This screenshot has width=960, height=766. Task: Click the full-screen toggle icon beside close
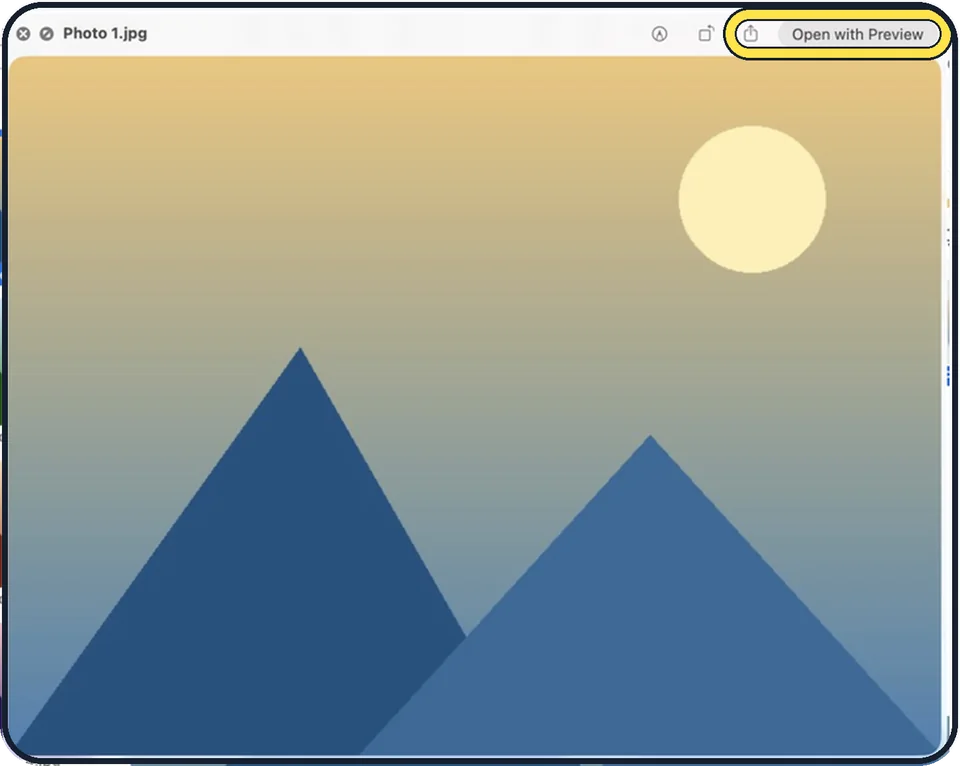[47, 34]
